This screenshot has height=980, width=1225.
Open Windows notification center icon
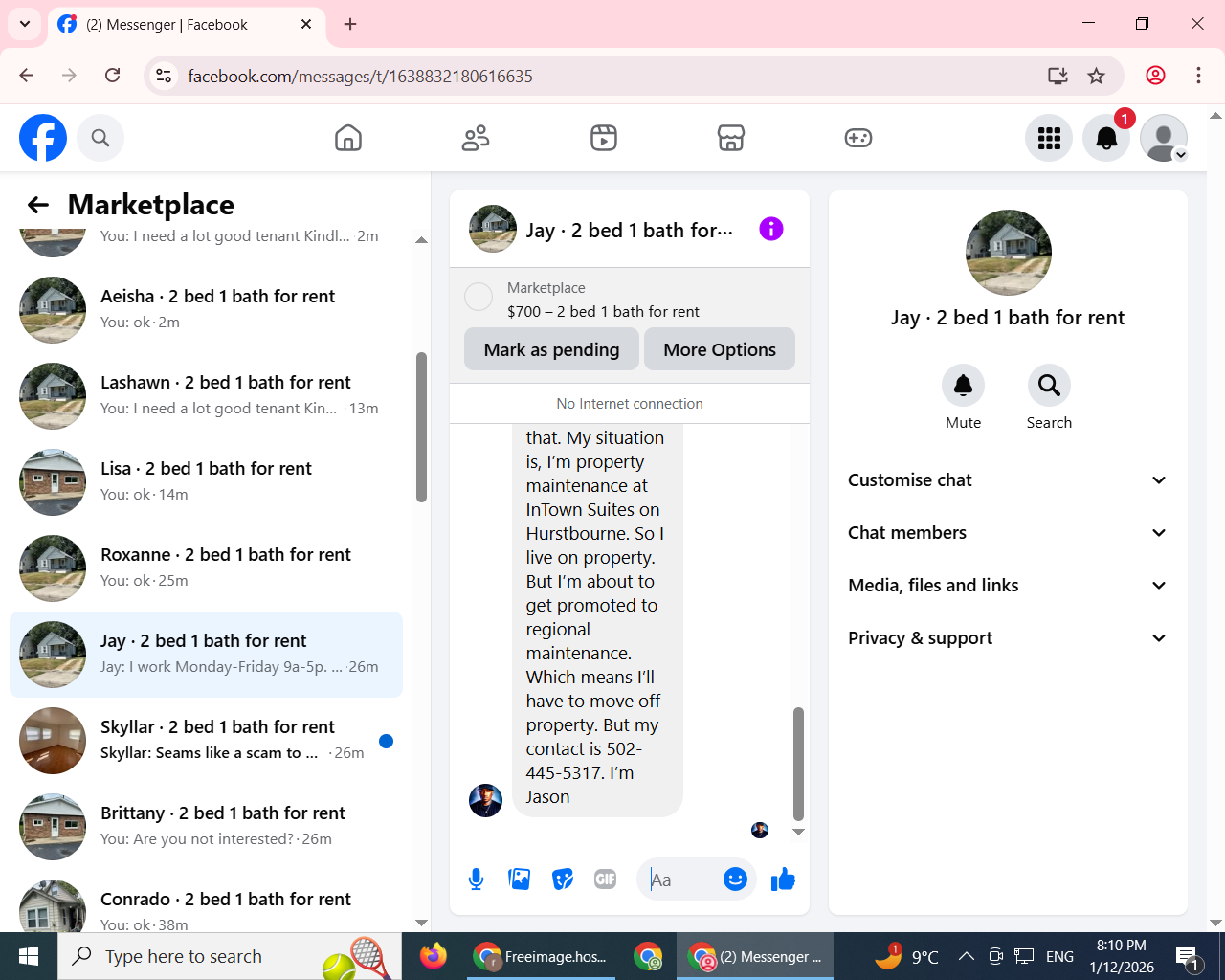tap(1188, 956)
